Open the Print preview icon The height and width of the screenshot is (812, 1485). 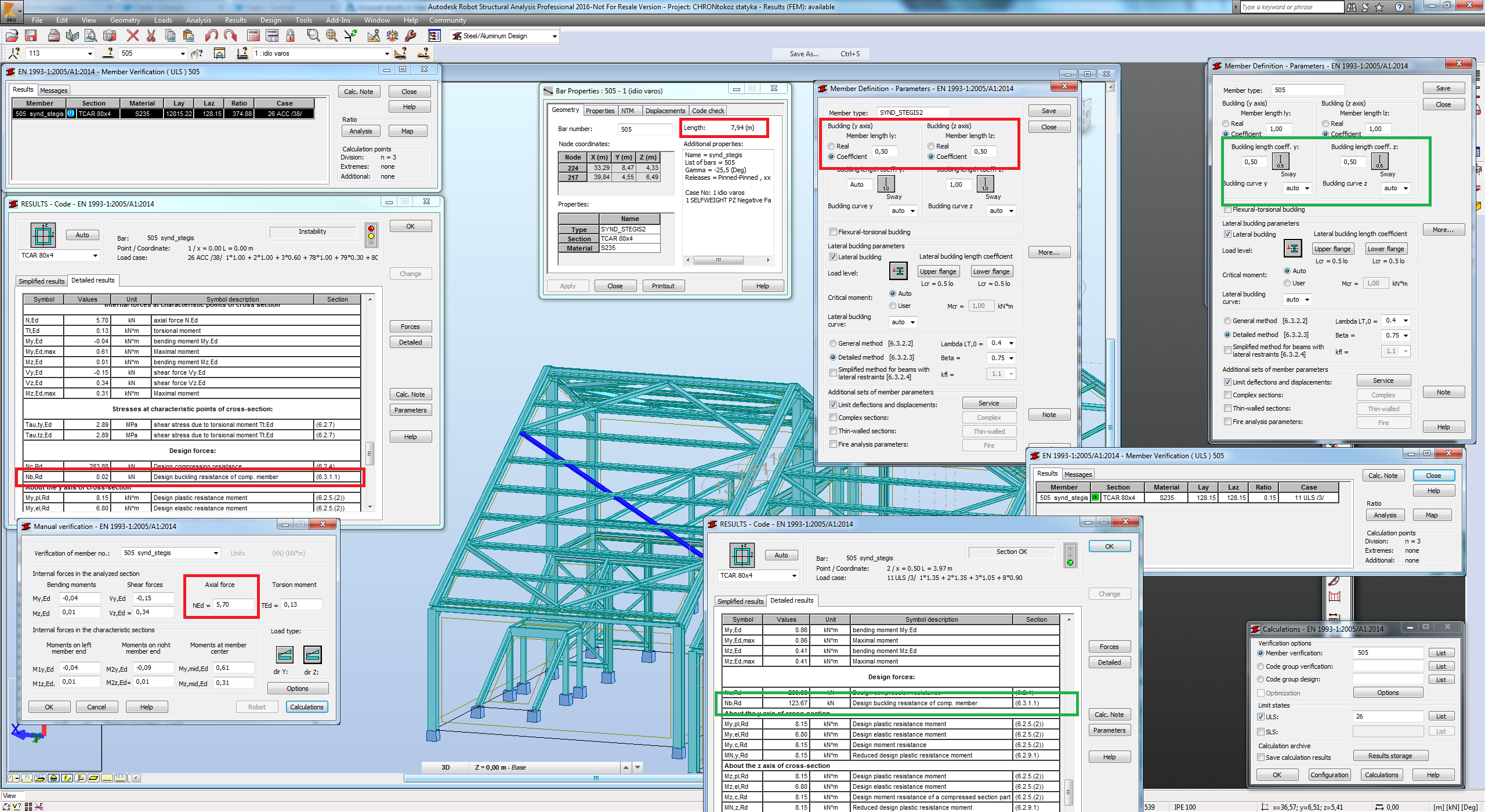click(x=90, y=36)
